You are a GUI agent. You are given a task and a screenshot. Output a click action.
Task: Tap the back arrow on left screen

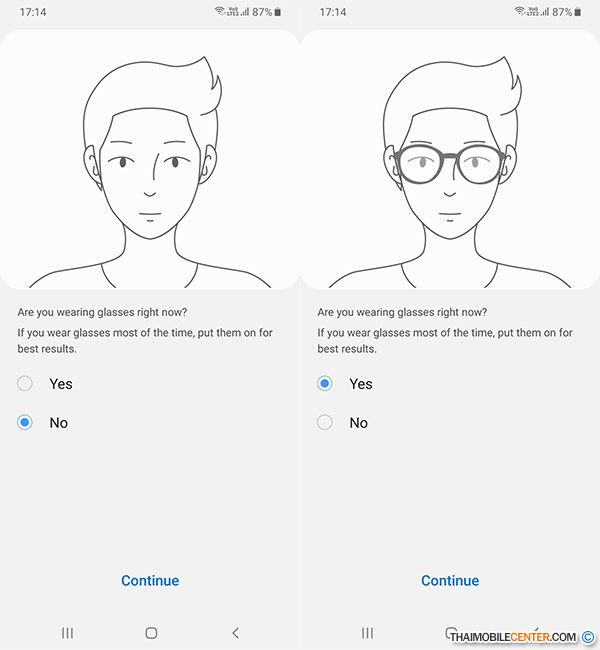click(x=236, y=633)
